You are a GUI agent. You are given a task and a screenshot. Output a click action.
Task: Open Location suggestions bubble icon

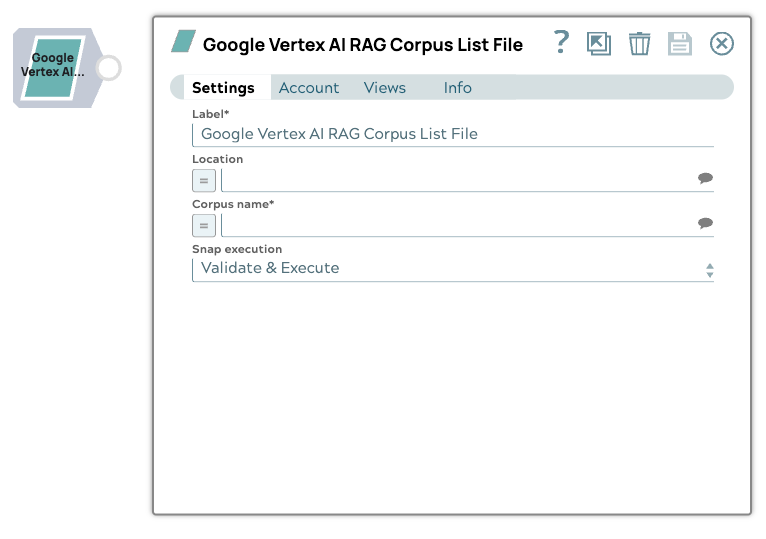pos(705,179)
